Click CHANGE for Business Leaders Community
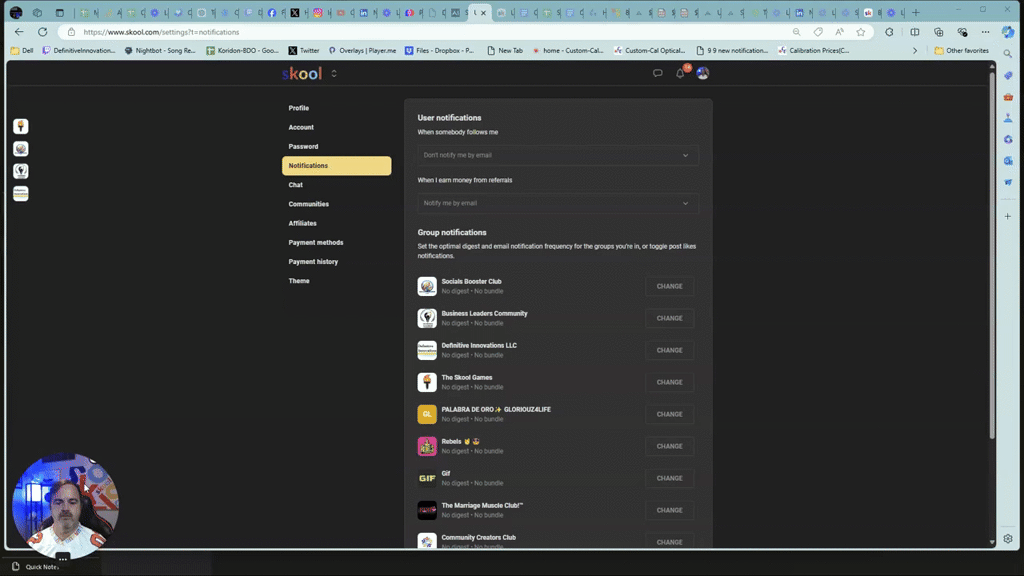The image size is (1024, 576). [x=669, y=317]
